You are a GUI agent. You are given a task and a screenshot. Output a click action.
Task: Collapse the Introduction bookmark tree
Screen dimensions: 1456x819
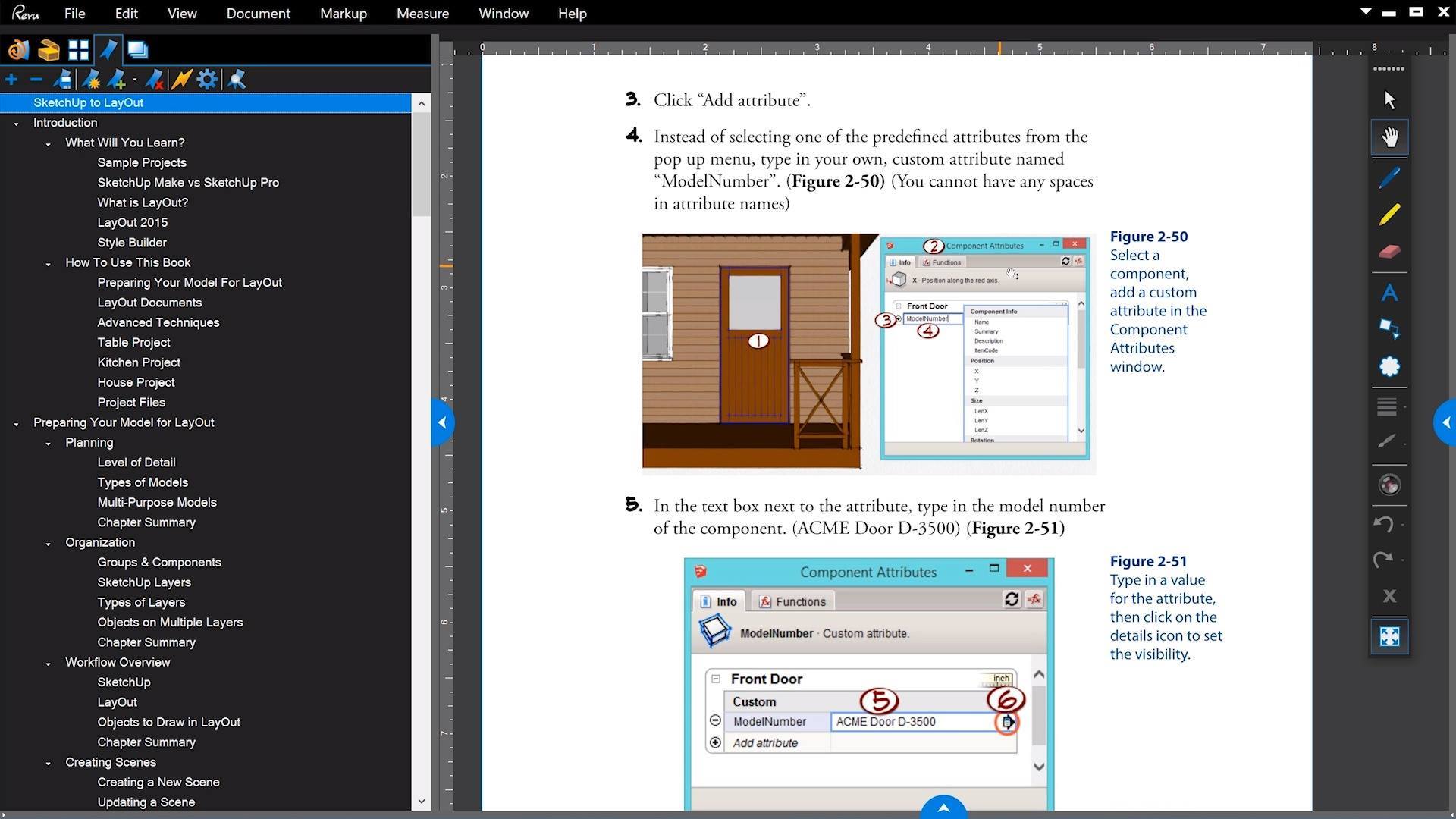pos(16,124)
